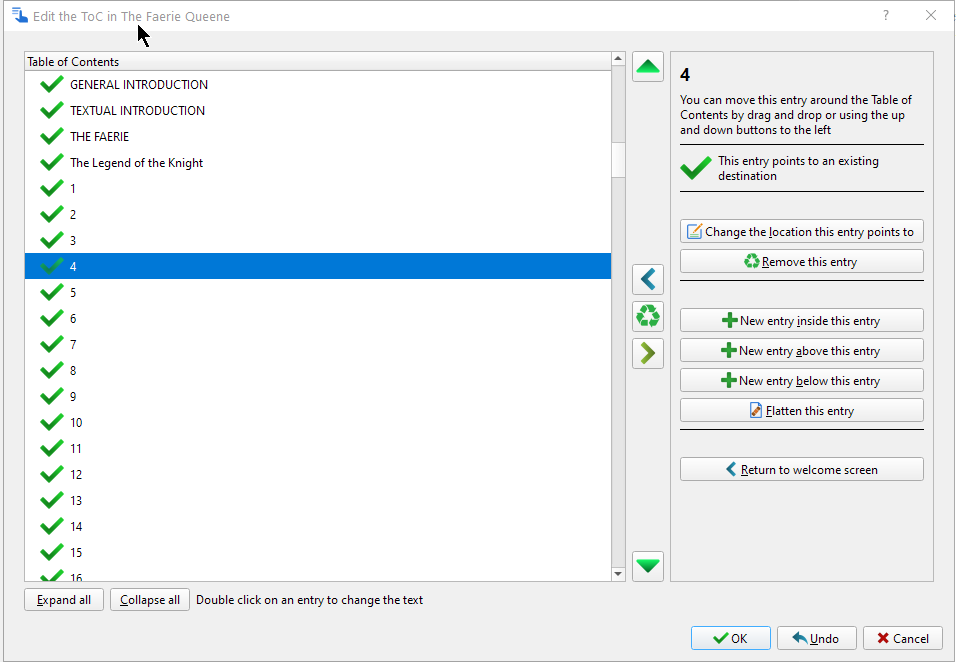Select ToC entry 8
This screenshot has width=956, height=662.
click(318, 371)
